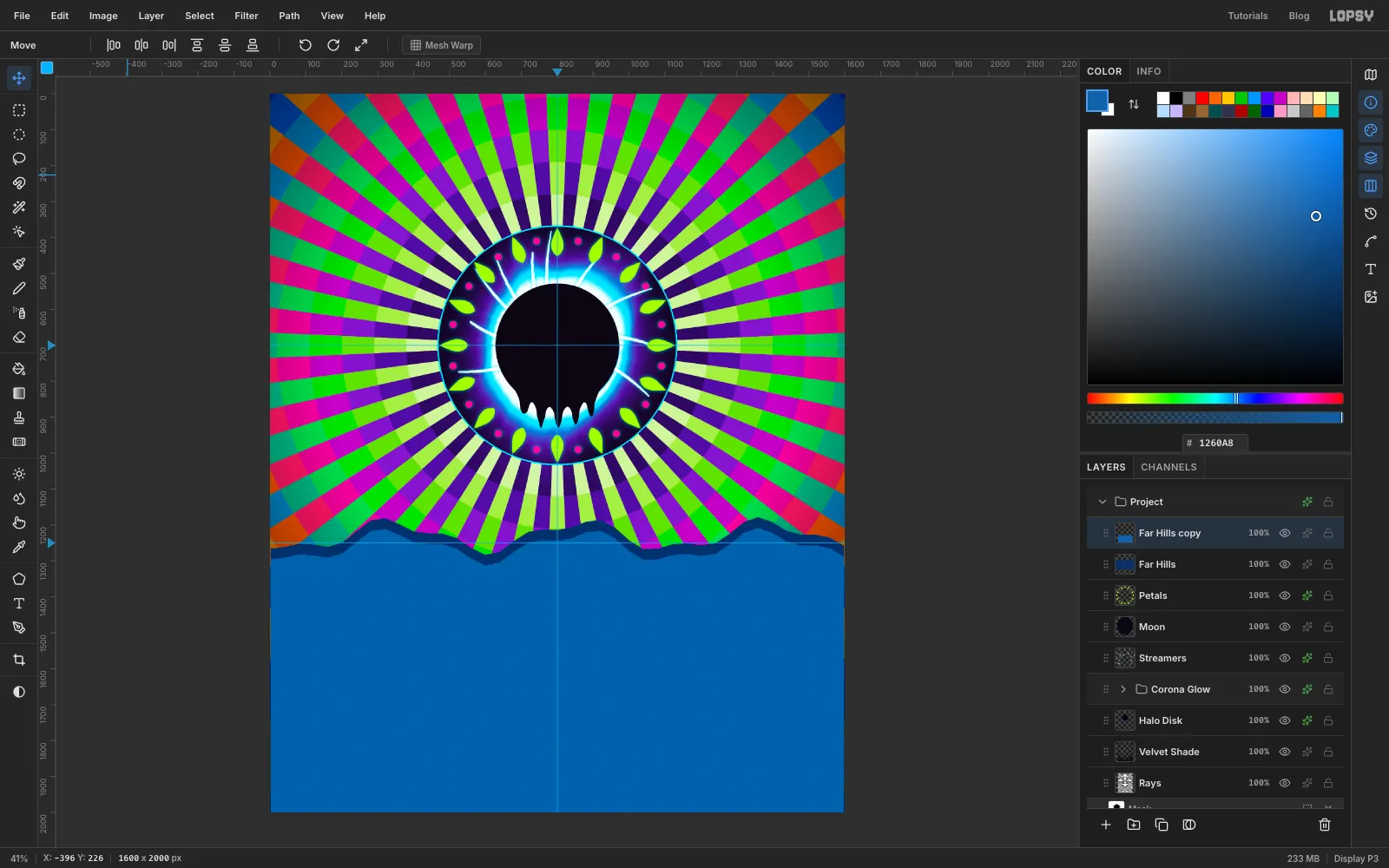Select the Crop tool
Screen dimensions: 1389x868
[19, 660]
